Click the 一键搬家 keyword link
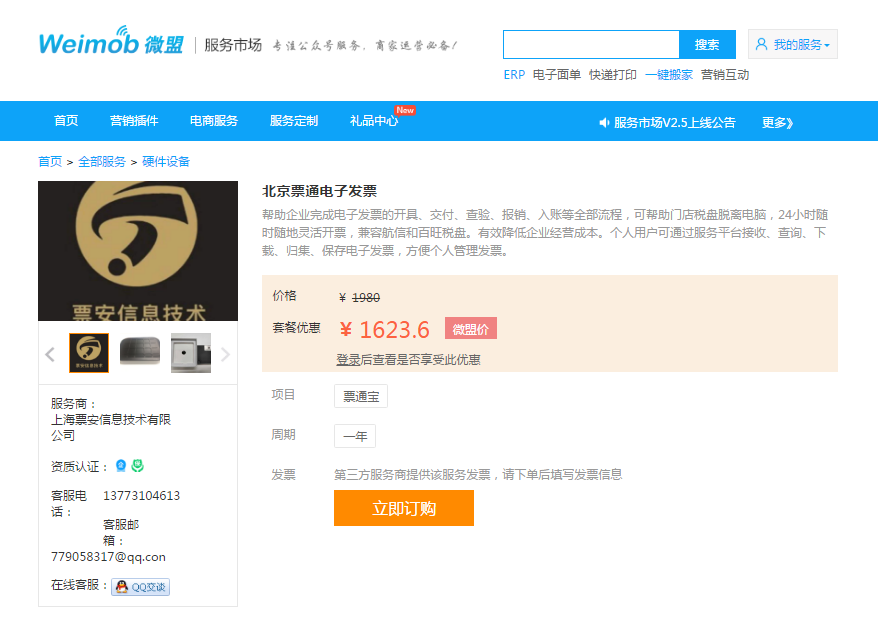Image resolution: width=878 pixels, height=626 pixels. [669, 74]
